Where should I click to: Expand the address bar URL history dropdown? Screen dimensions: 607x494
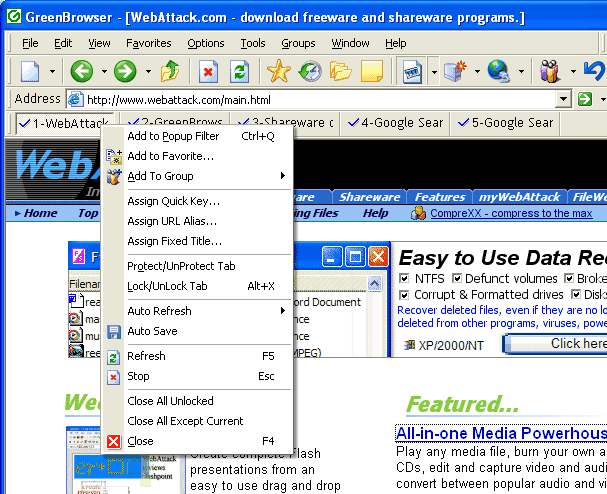pyautogui.click(x=563, y=99)
